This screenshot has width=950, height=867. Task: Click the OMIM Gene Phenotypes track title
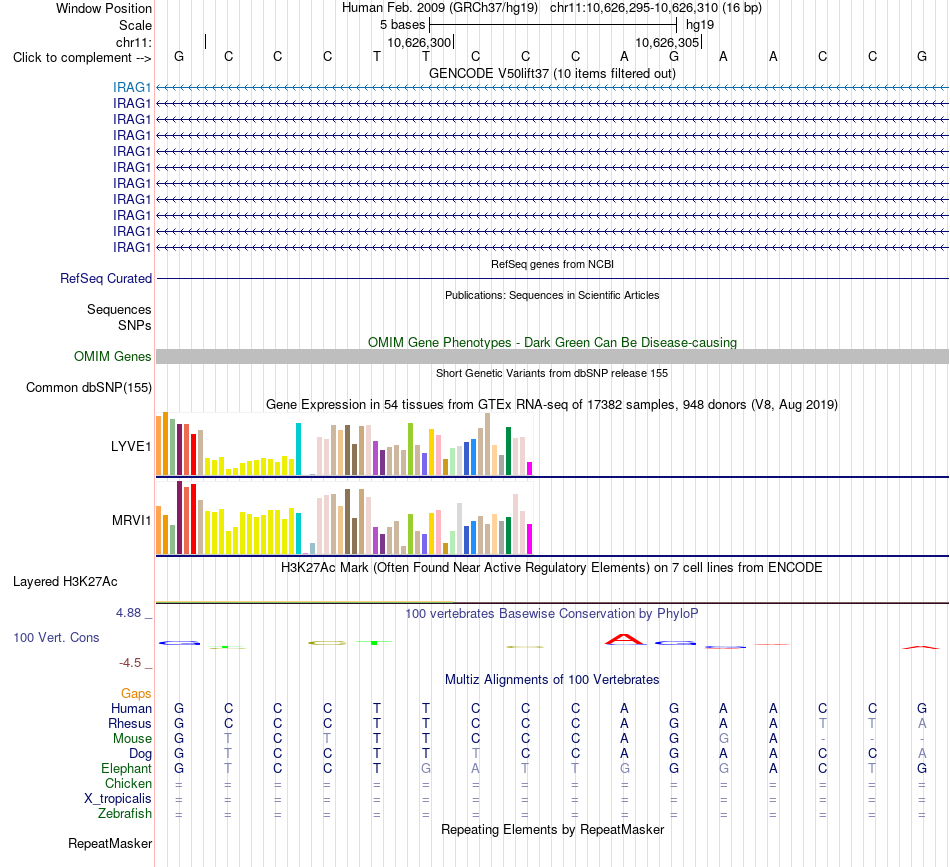tap(552, 342)
